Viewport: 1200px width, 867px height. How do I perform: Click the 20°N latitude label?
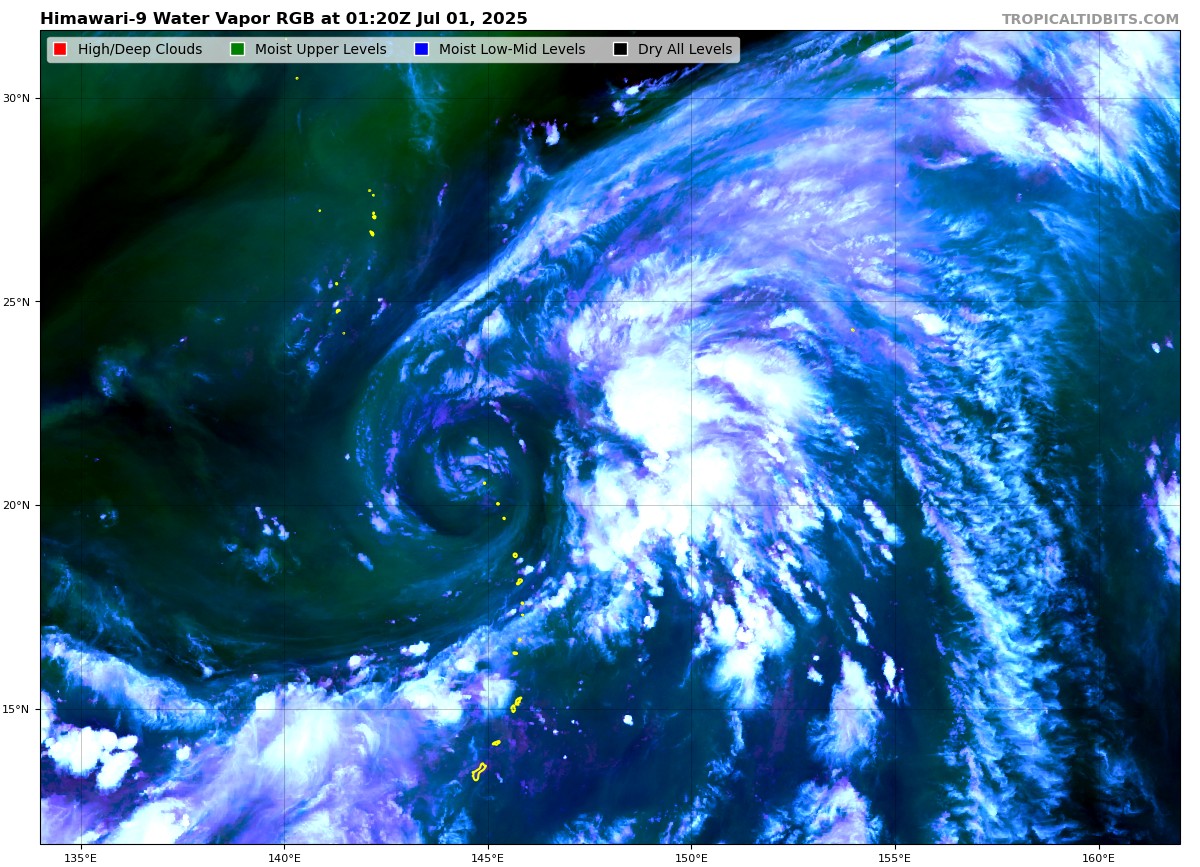click(16, 505)
